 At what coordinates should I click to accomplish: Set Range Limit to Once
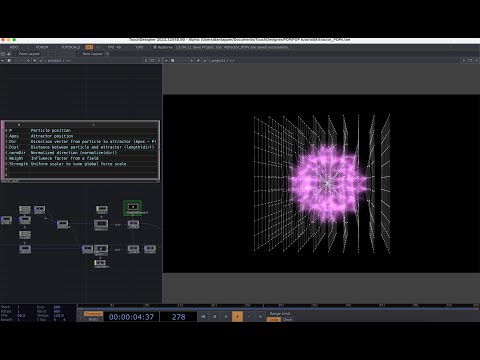287,319
